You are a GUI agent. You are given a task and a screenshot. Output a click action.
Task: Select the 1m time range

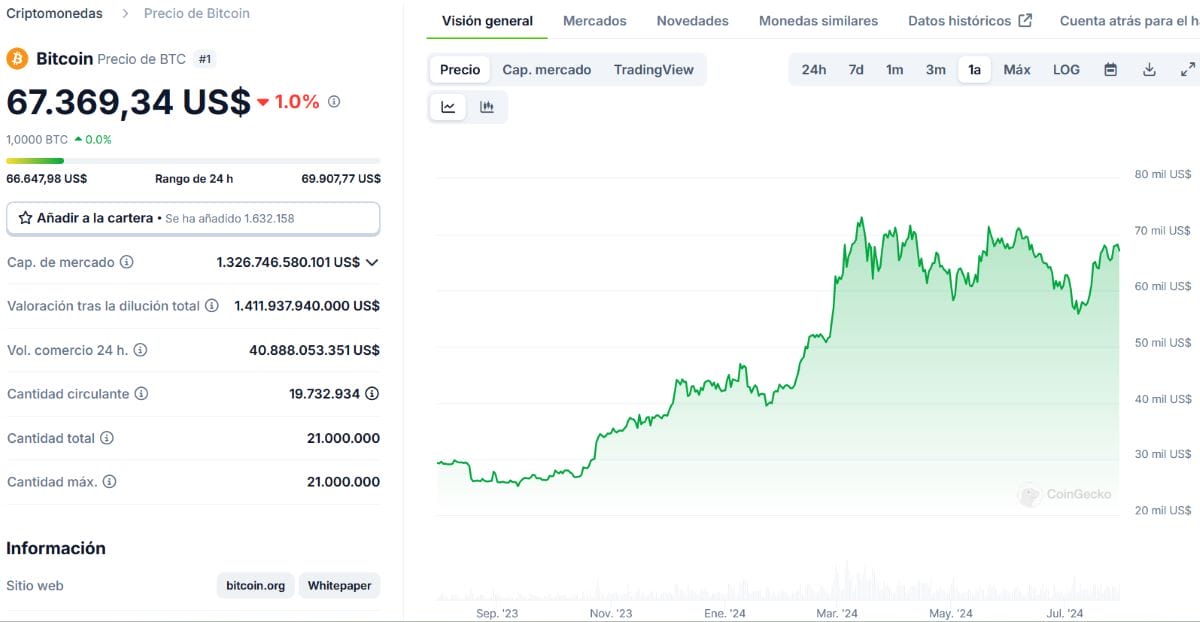(894, 69)
